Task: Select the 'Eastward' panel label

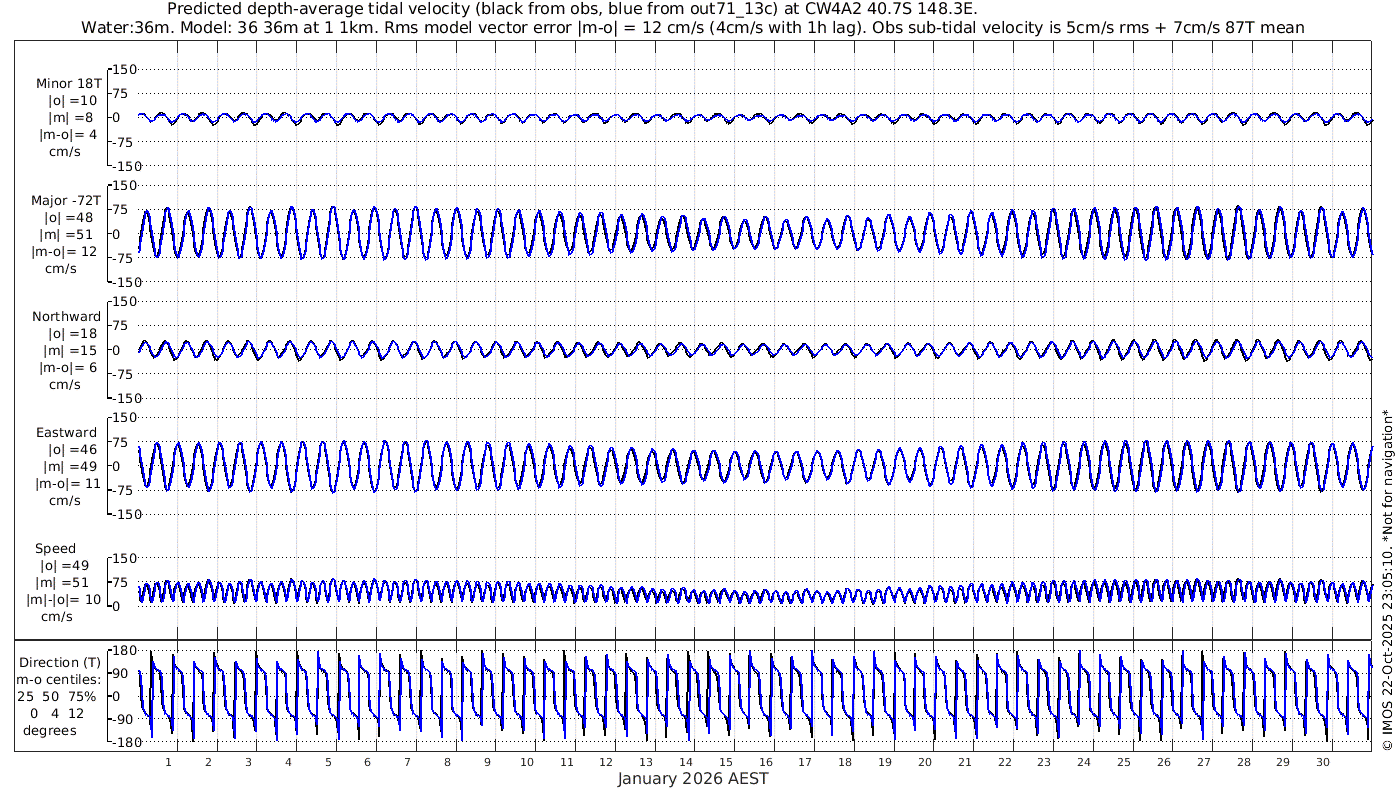Action: pyautogui.click(x=67, y=433)
